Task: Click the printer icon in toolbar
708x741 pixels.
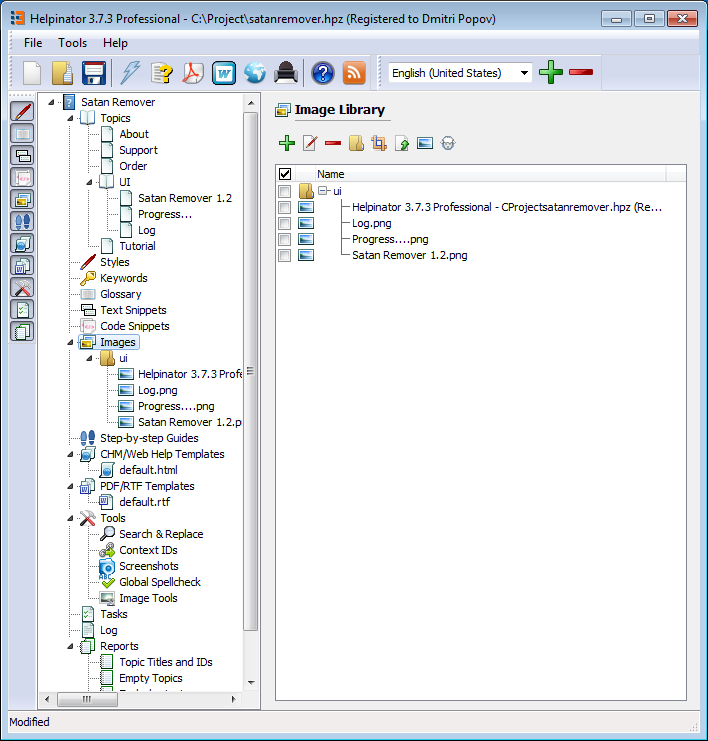Action: [x=285, y=73]
